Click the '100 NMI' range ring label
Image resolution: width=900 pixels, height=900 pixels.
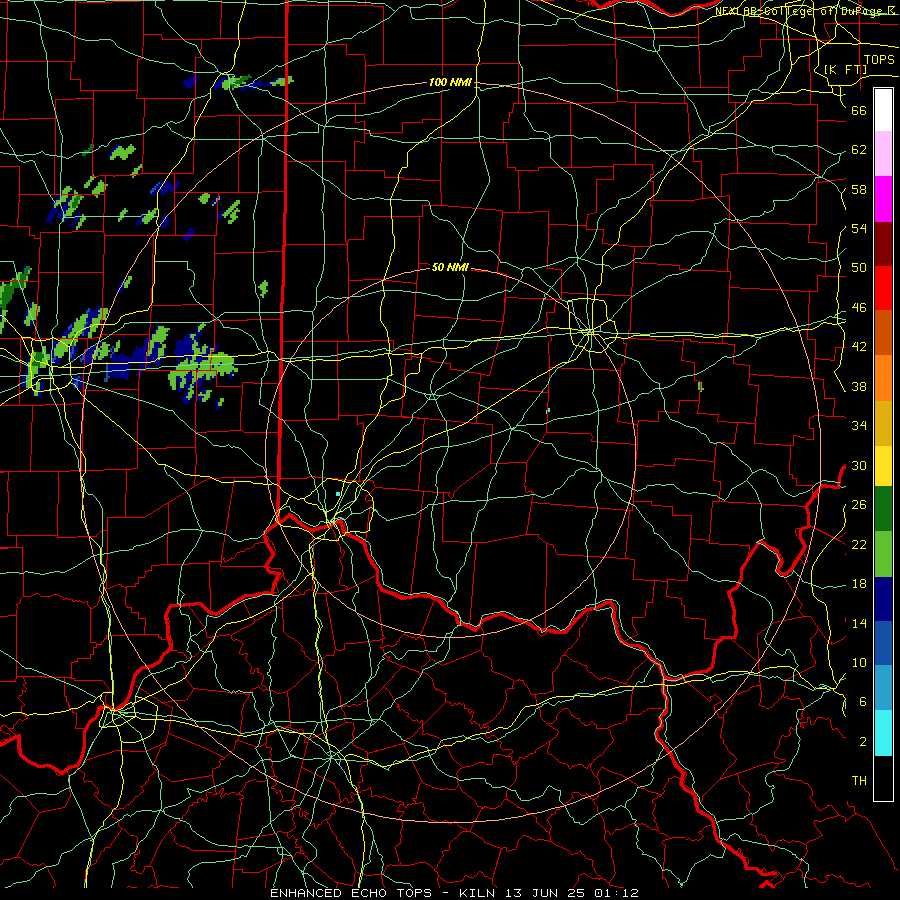tap(450, 83)
